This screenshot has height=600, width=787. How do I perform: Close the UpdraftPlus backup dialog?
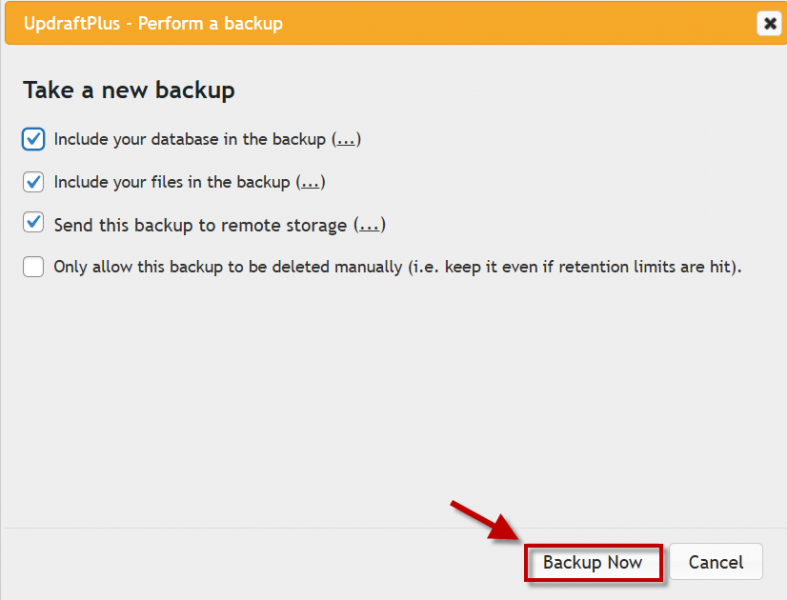point(768,23)
